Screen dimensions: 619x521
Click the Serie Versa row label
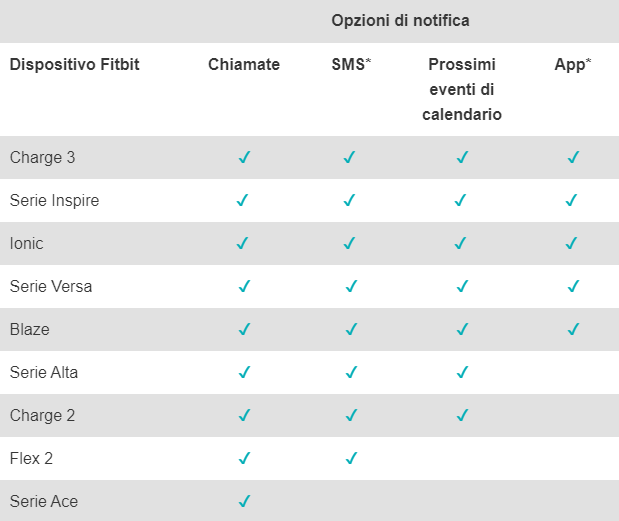click(51, 286)
